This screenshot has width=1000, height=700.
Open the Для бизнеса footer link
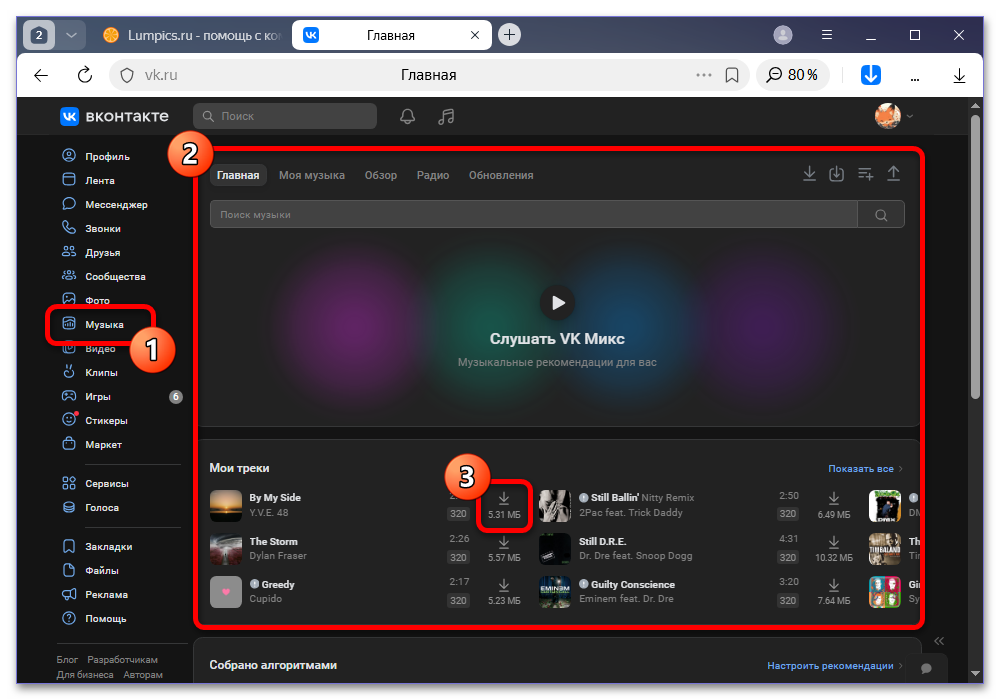(85, 674)
